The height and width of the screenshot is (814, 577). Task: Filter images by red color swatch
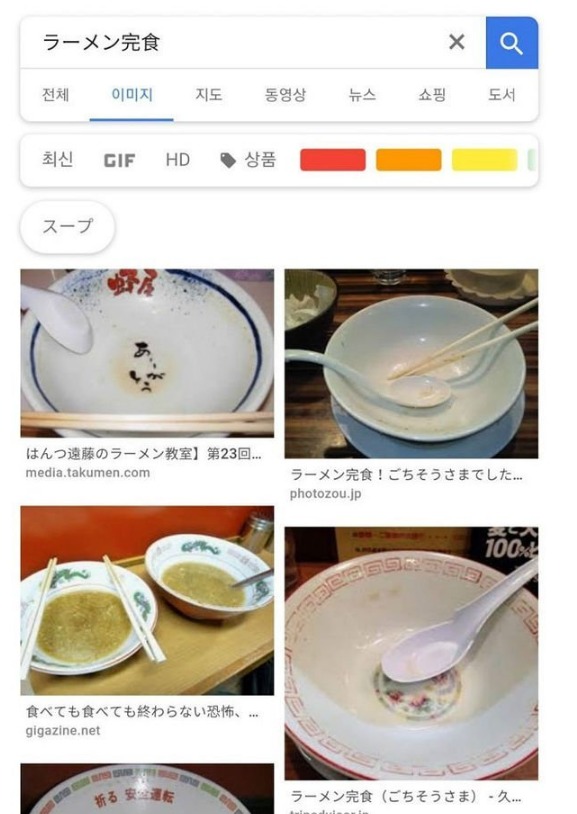point(333,160)
